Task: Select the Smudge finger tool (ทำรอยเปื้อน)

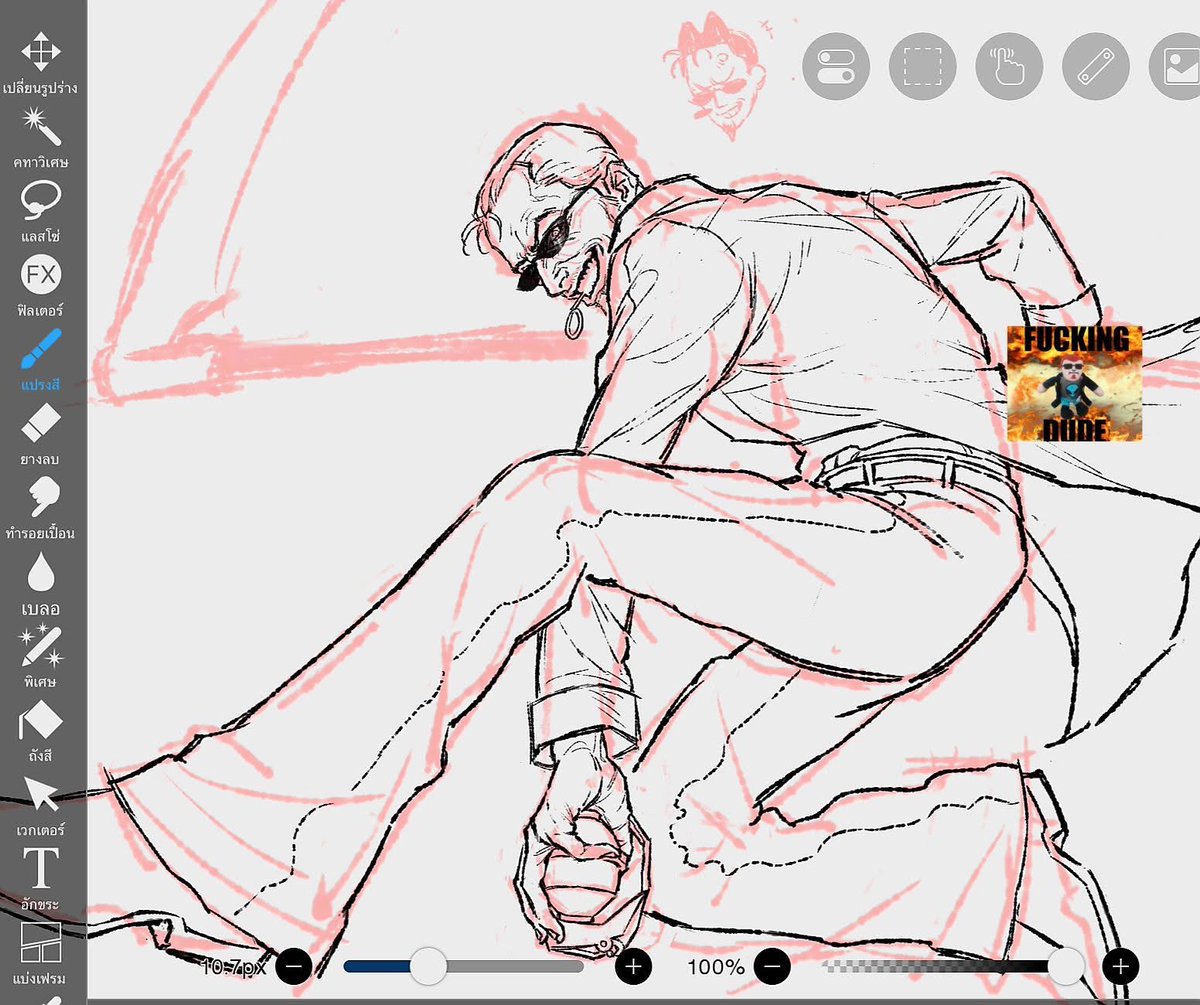Action: click(x=41, y=507)
